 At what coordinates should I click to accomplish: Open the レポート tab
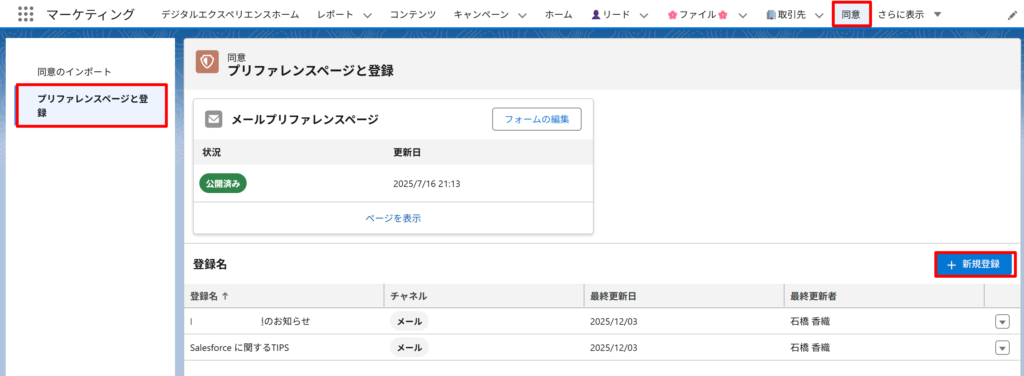tap(335, 14)
